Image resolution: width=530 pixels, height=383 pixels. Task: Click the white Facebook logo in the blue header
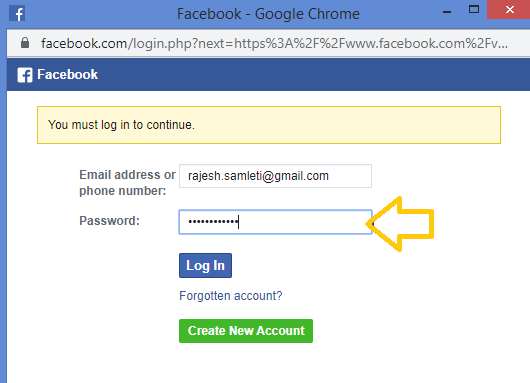pos(25,75)
